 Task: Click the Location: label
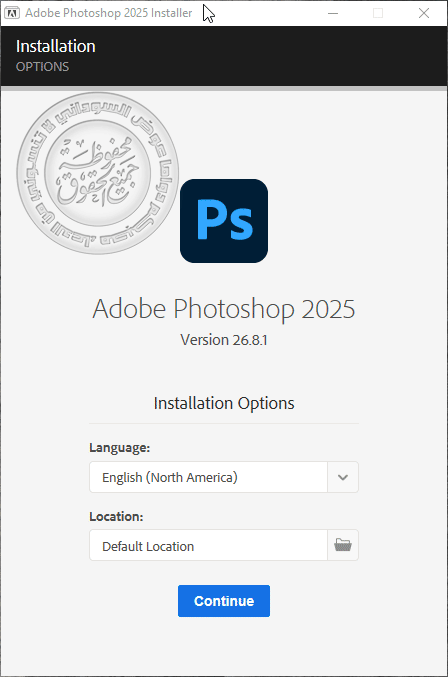coord(116,516)
